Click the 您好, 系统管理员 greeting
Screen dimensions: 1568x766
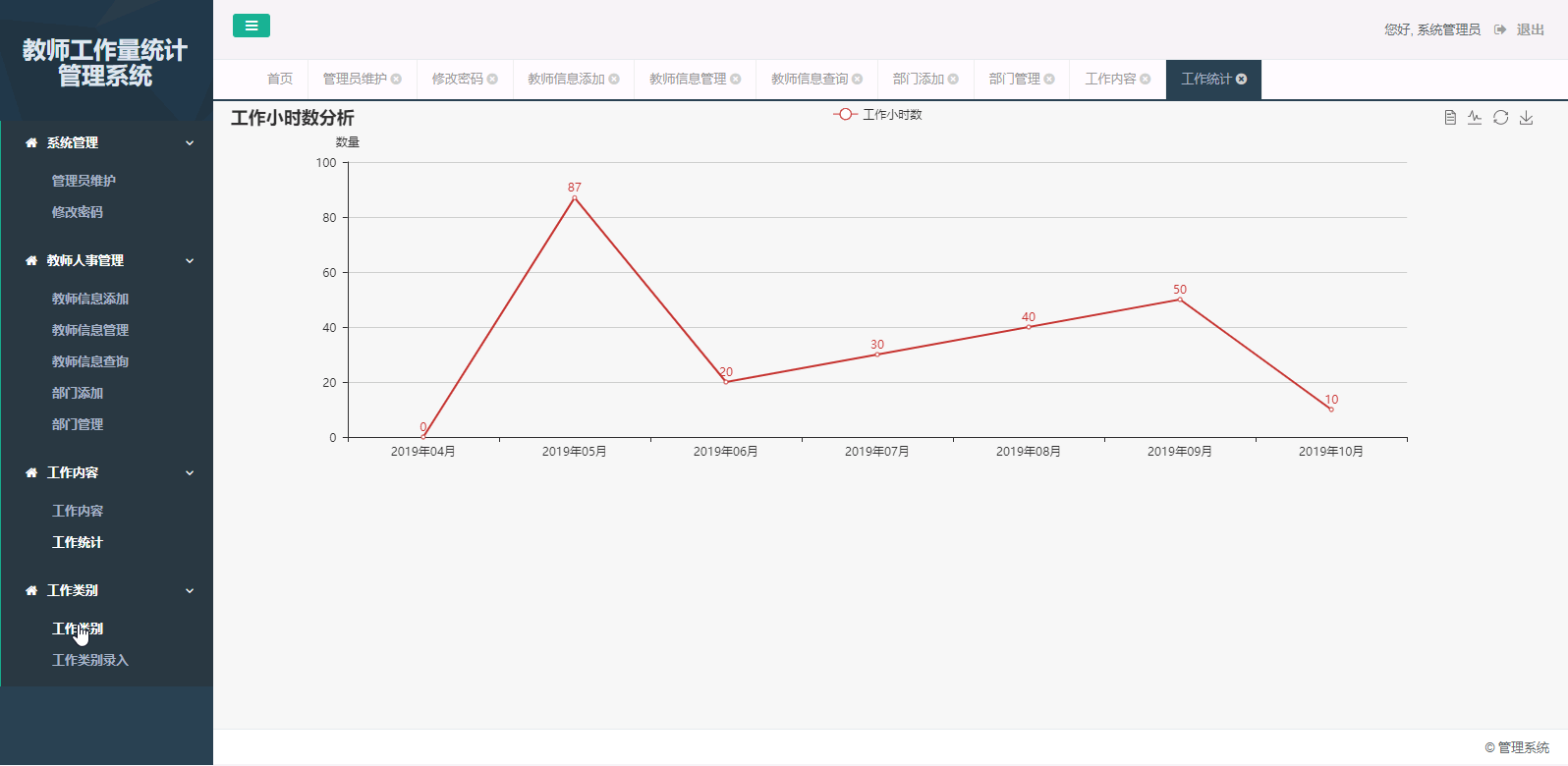pos(1432,29)
